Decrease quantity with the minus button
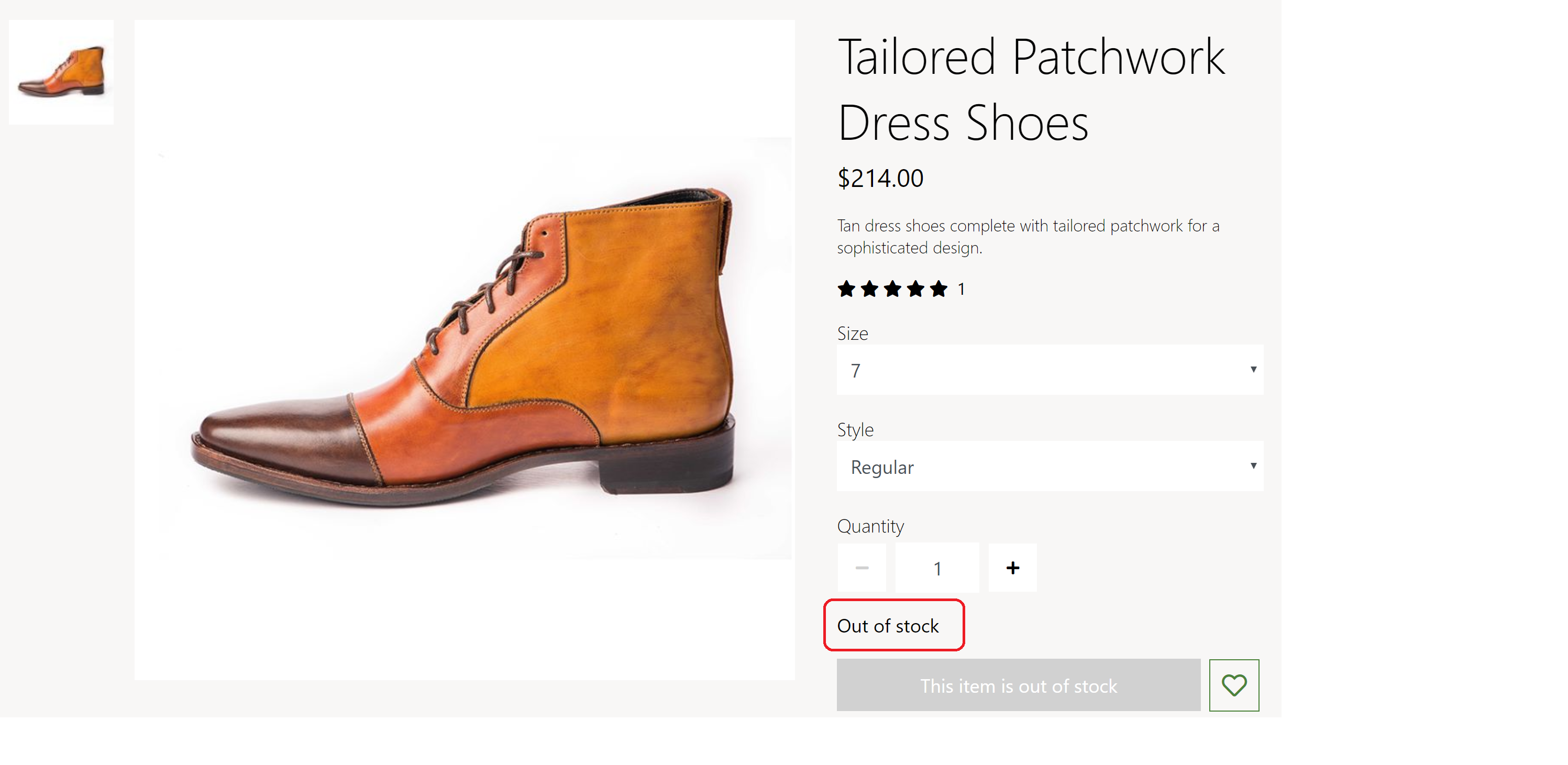The height and width of the screenshot is (765, 1568). 862,567
